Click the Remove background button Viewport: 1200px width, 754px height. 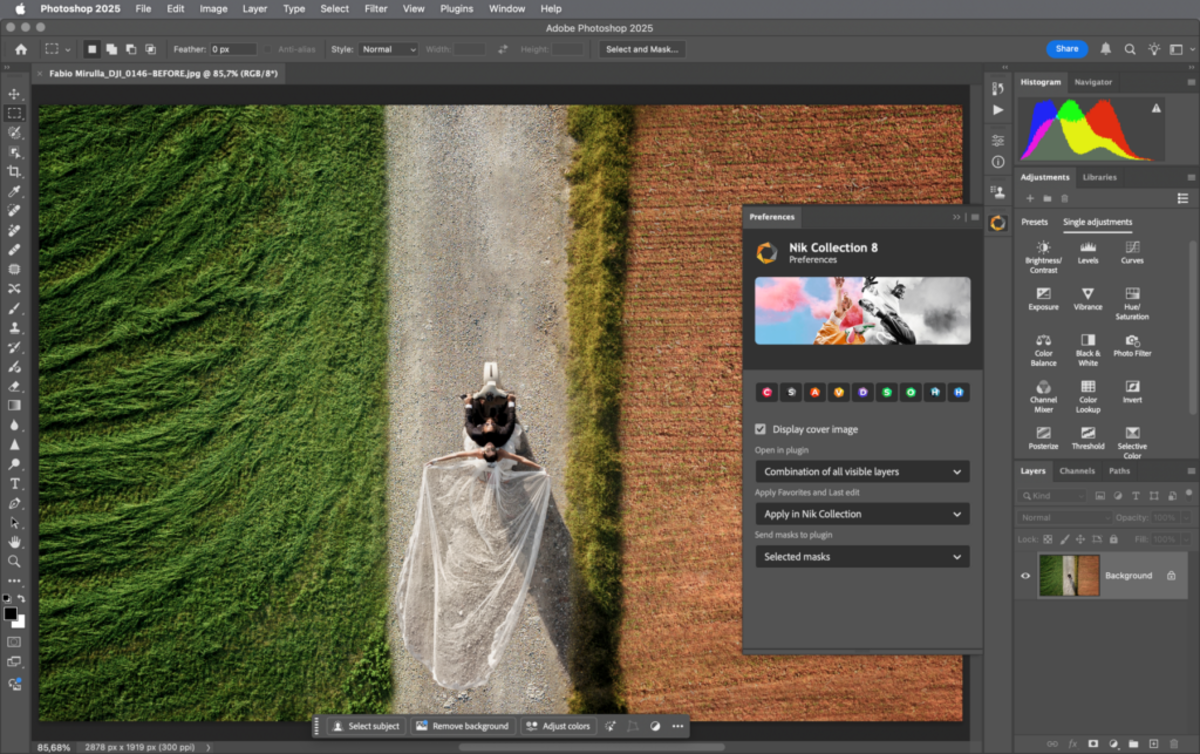coord(463,726)
